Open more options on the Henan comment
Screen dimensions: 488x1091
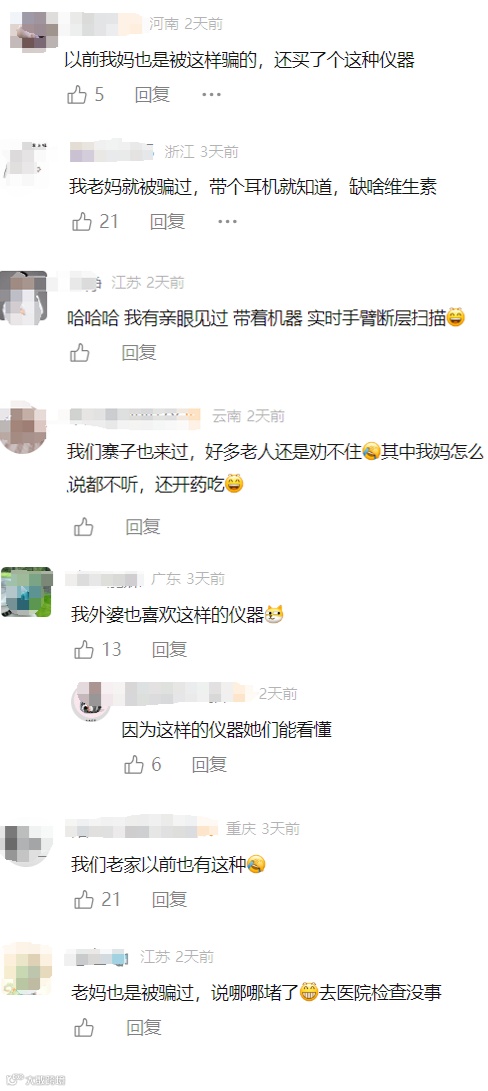[212, 95]
